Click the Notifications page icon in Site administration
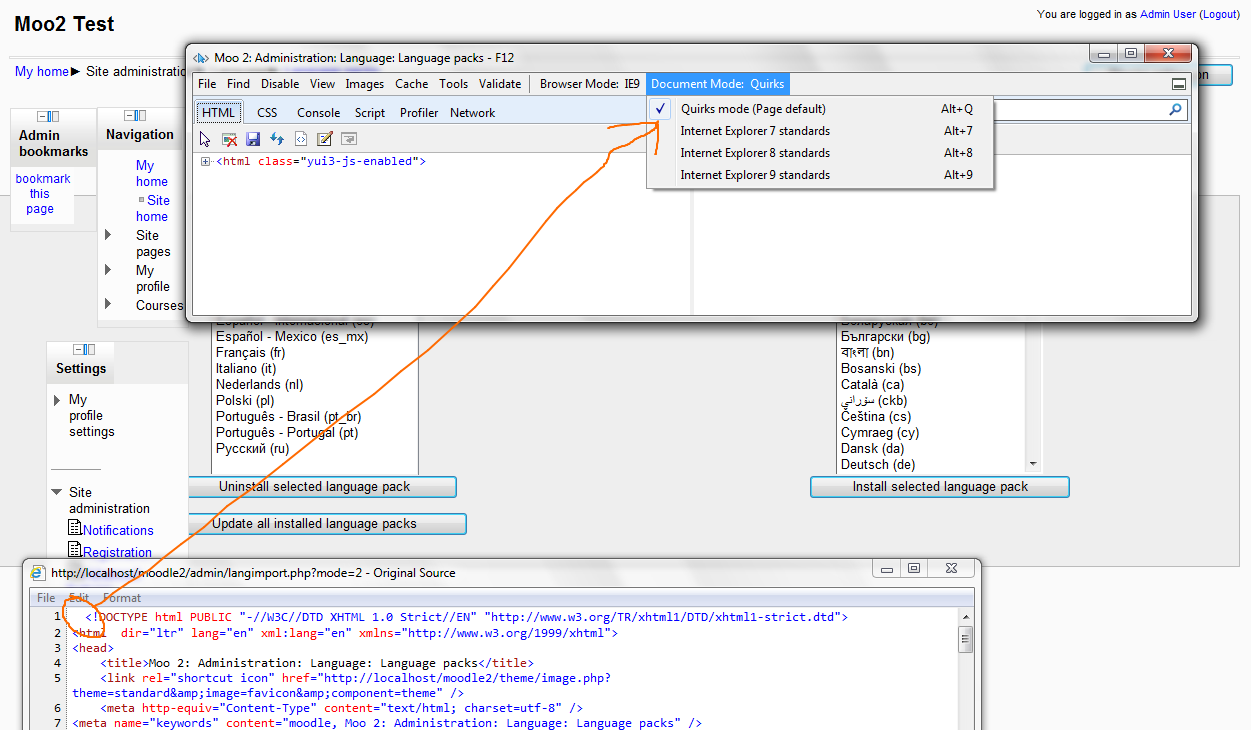This screenshot has width=1251, height=730. click(75, 528)
